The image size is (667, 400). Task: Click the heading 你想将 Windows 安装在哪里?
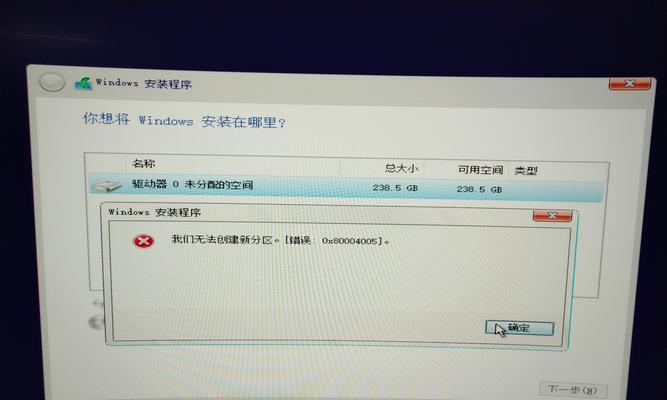point(184,120)
